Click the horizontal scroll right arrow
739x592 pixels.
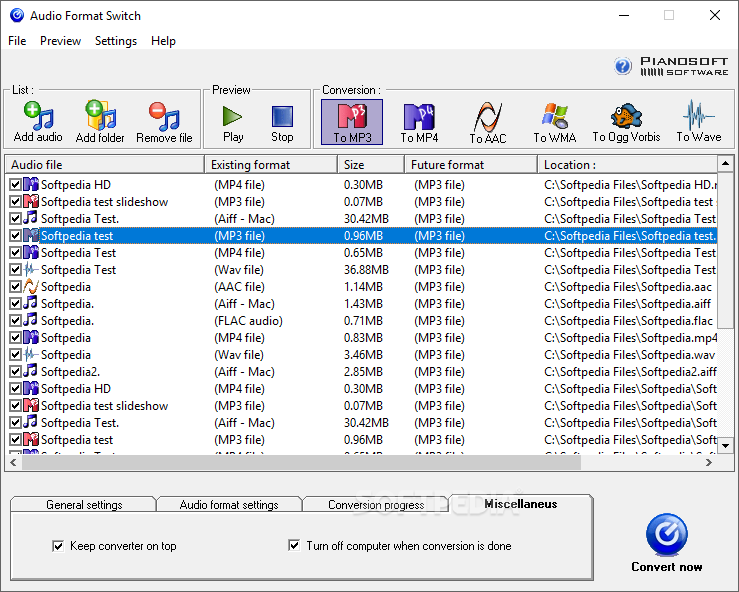pos(709,463)
